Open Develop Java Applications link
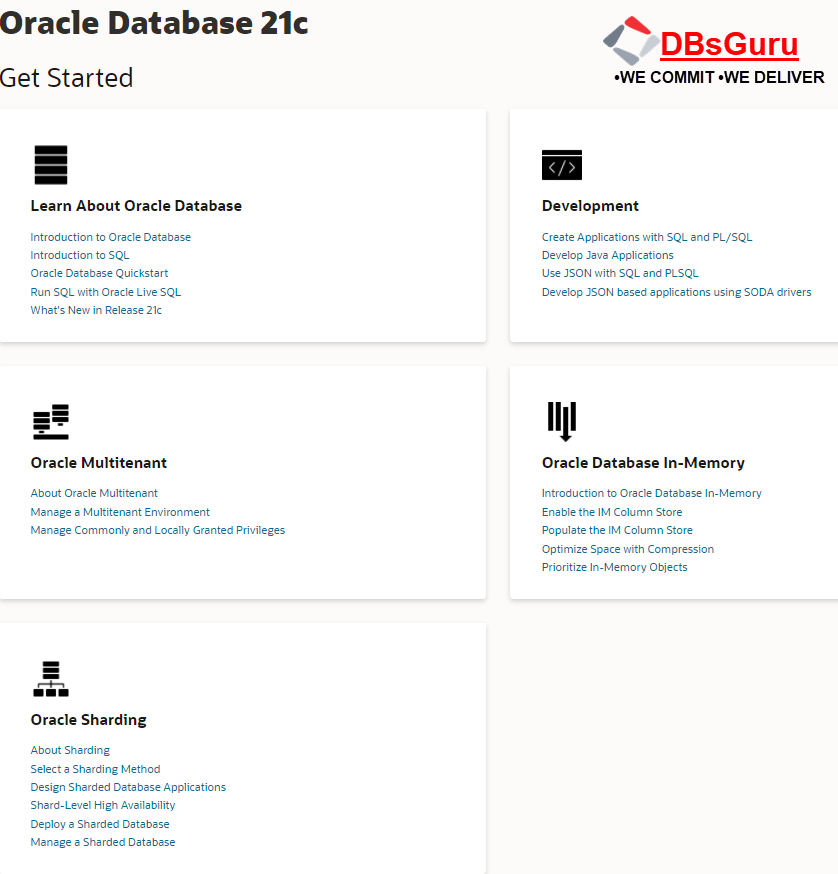 [x=607, y=255]
